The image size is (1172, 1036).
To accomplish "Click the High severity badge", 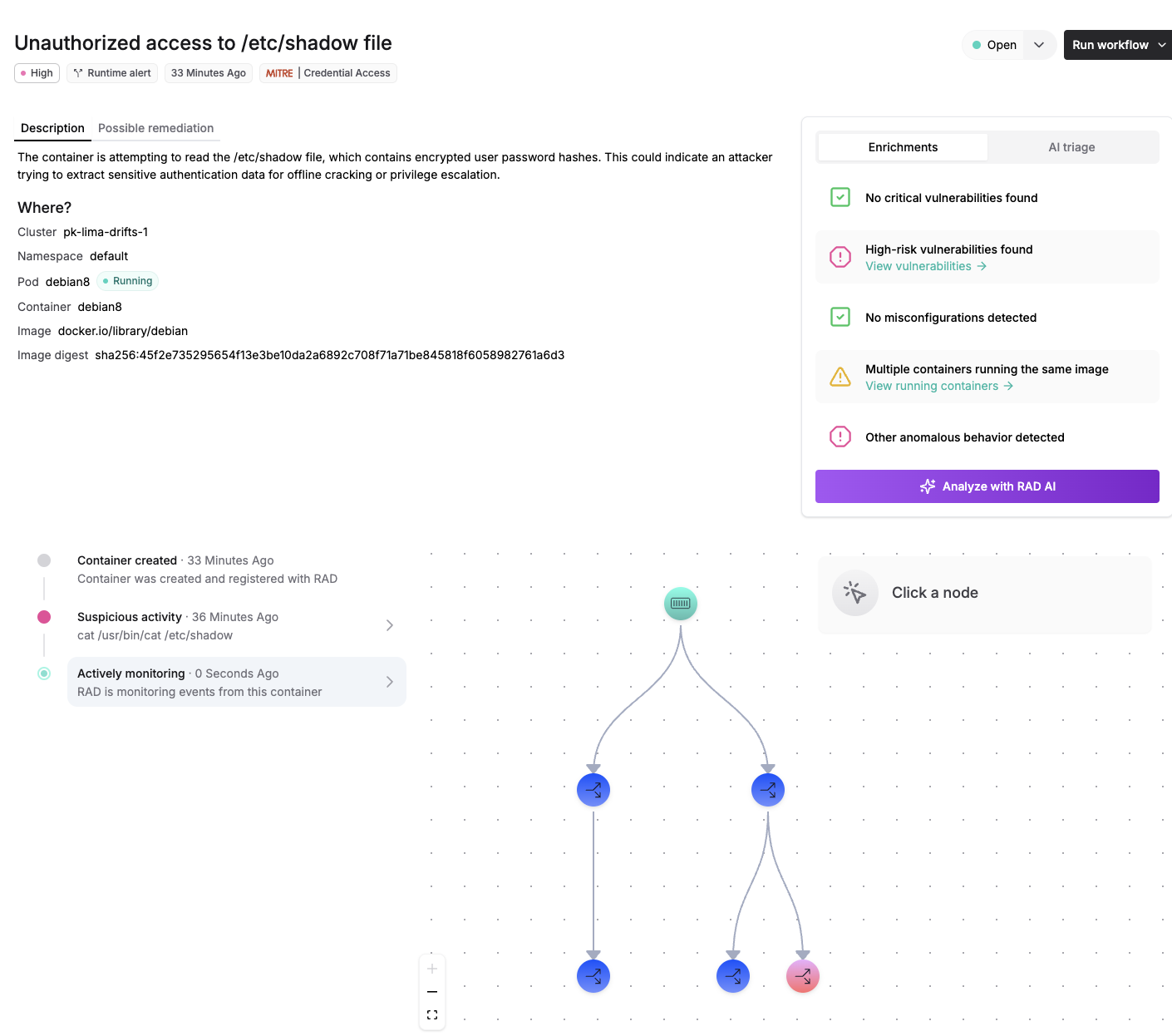I will tap(37, 73).
